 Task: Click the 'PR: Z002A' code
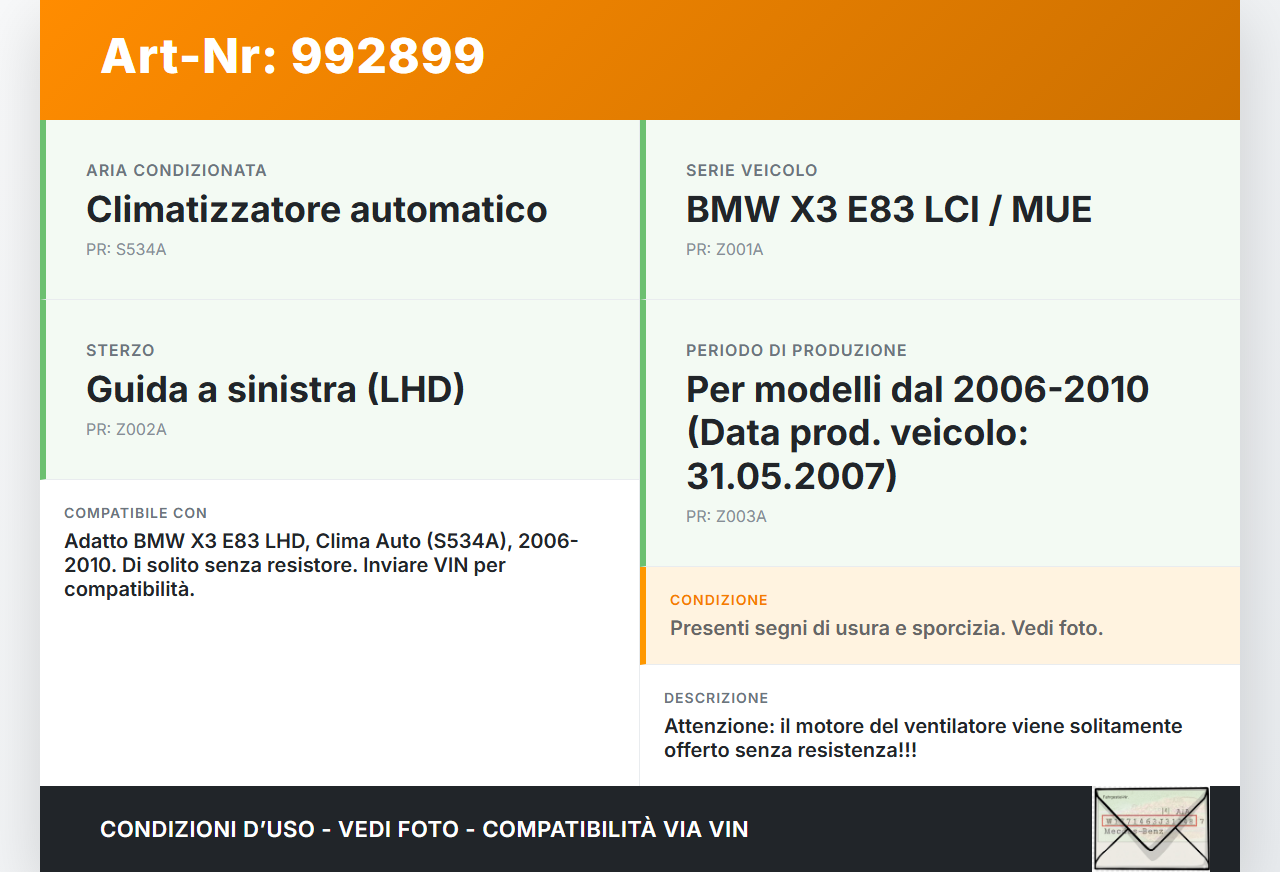[126, 430]
